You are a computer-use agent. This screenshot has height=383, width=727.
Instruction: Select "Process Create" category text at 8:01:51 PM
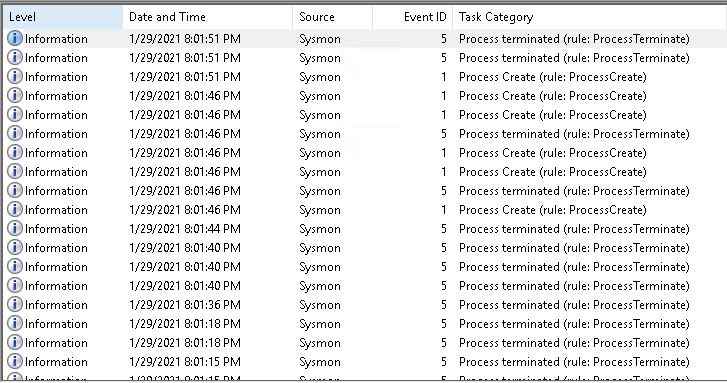[553, 77]
